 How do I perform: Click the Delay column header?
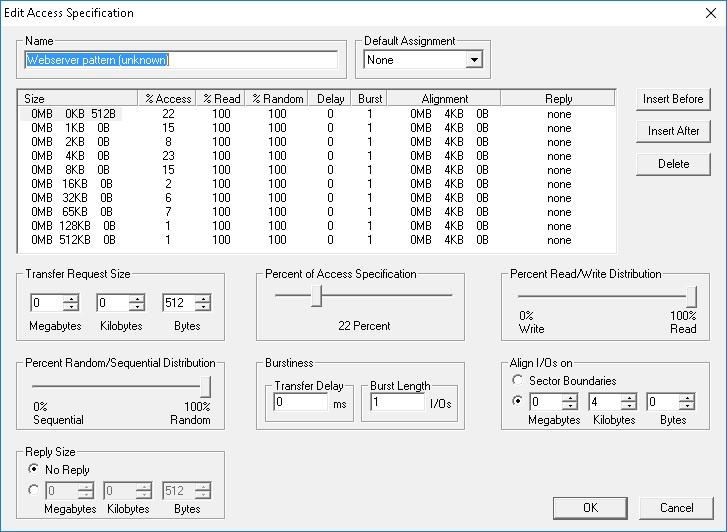tap(330, 99)
